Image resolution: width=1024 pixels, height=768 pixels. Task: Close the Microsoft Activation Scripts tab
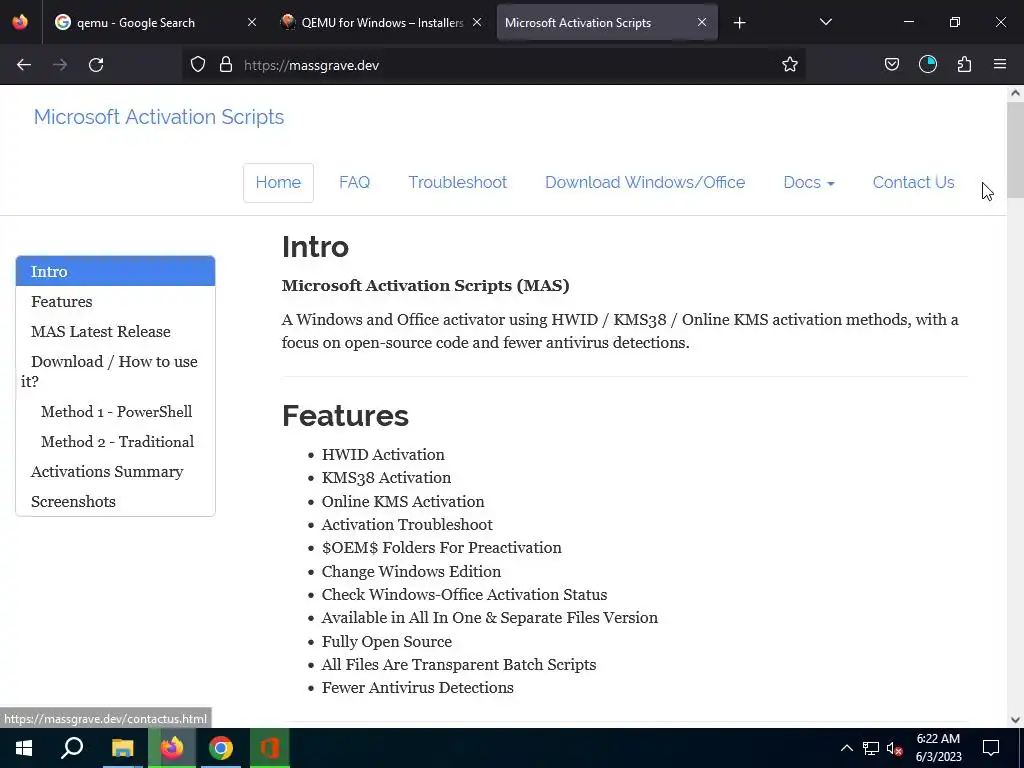(701, 23)
